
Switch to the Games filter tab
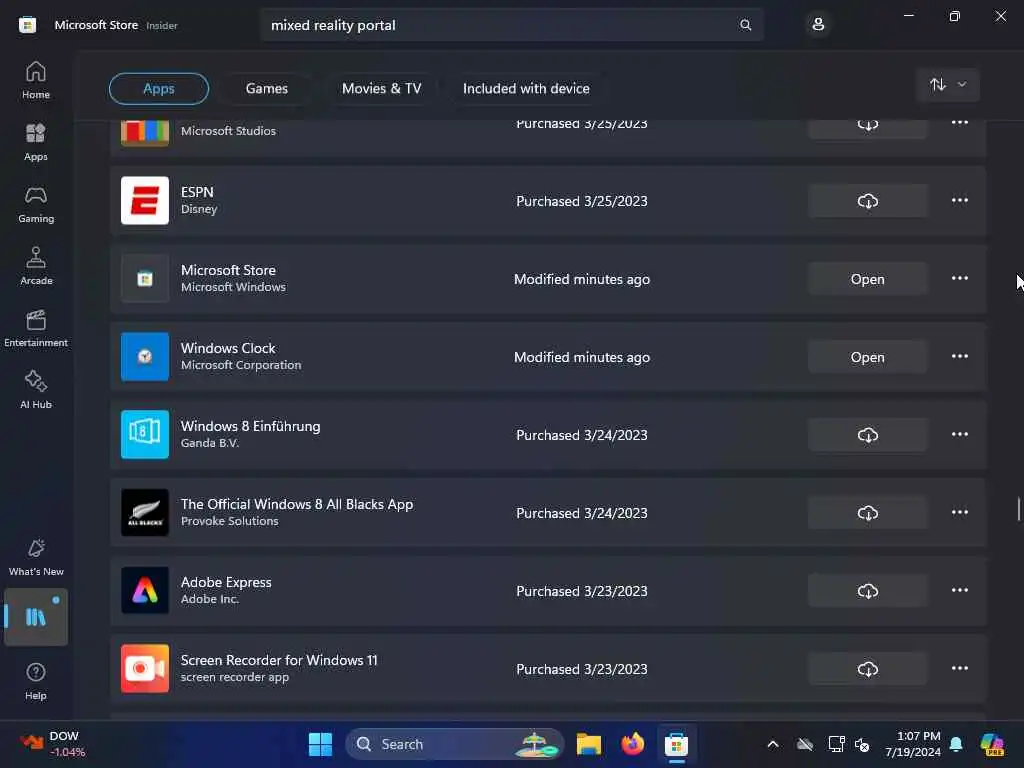266,89
